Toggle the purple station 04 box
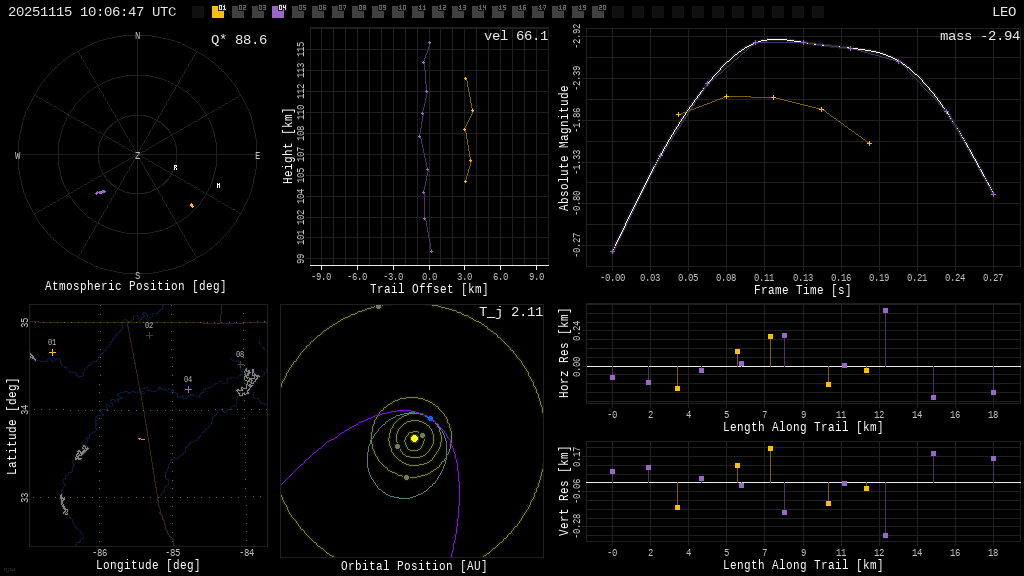This screenshot has width=1024, height=576. click(278, 12)
